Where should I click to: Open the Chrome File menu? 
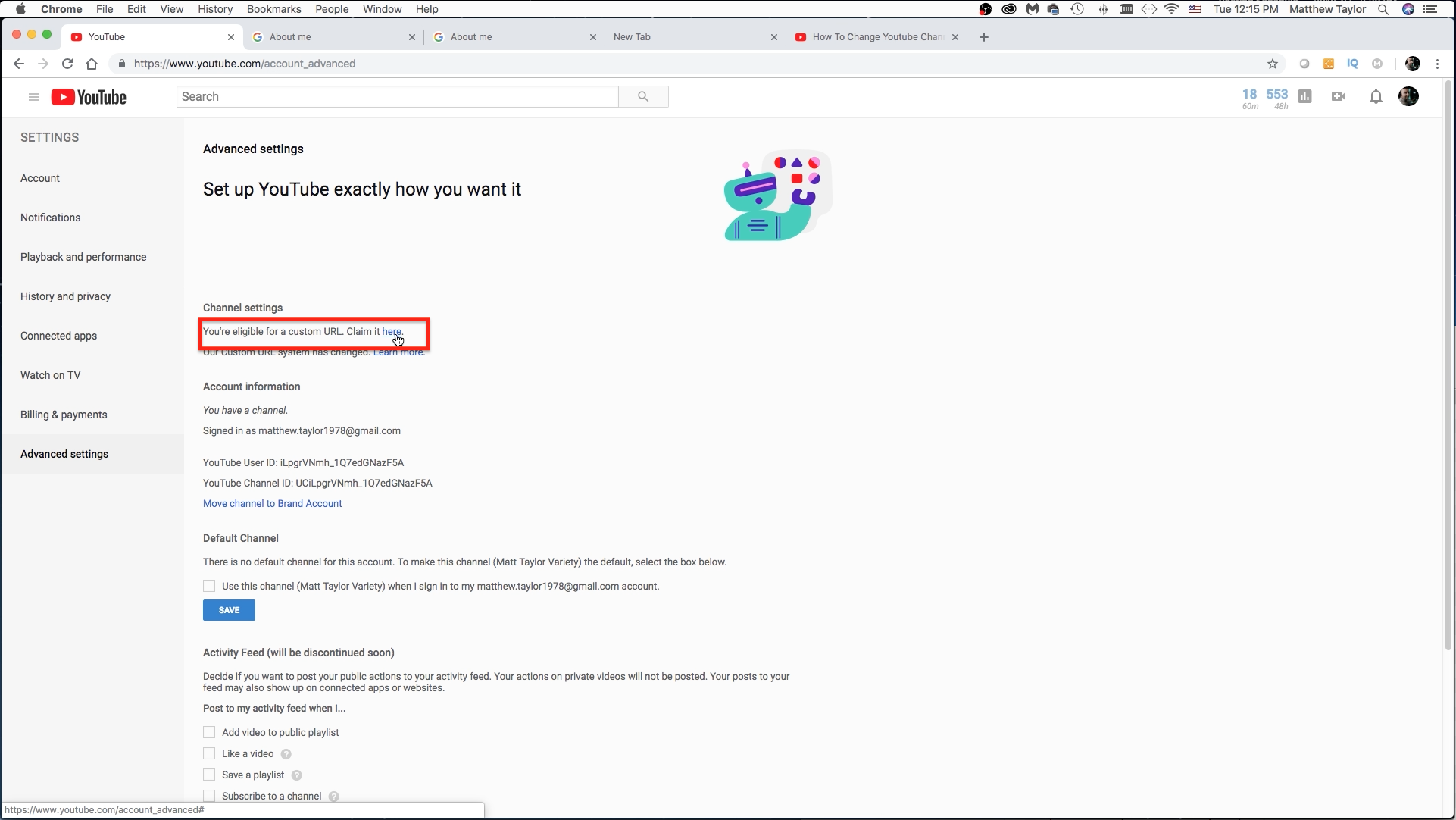105,9
